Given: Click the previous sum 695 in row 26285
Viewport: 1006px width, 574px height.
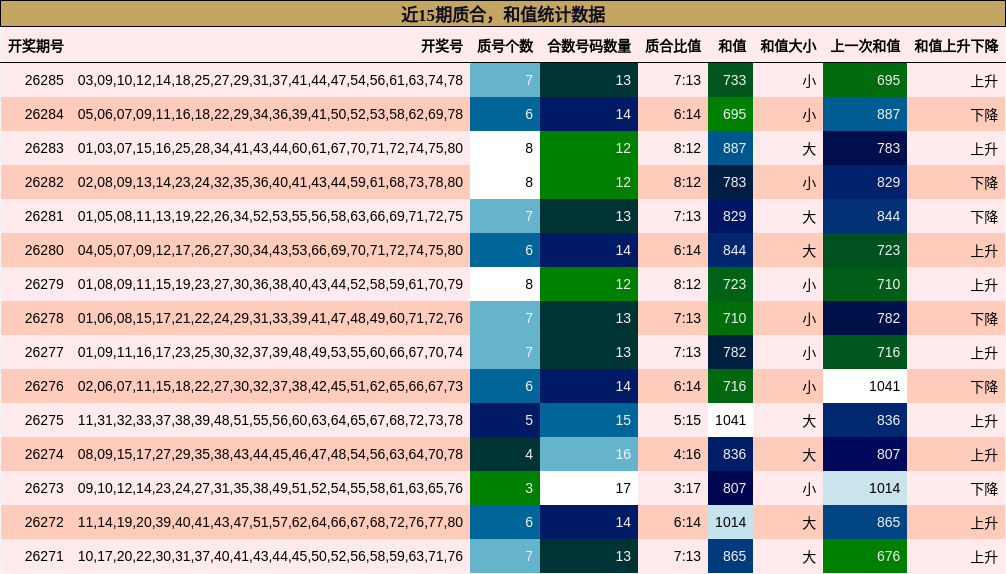Looking at the screenshot, I should click(x=865, y=80).
